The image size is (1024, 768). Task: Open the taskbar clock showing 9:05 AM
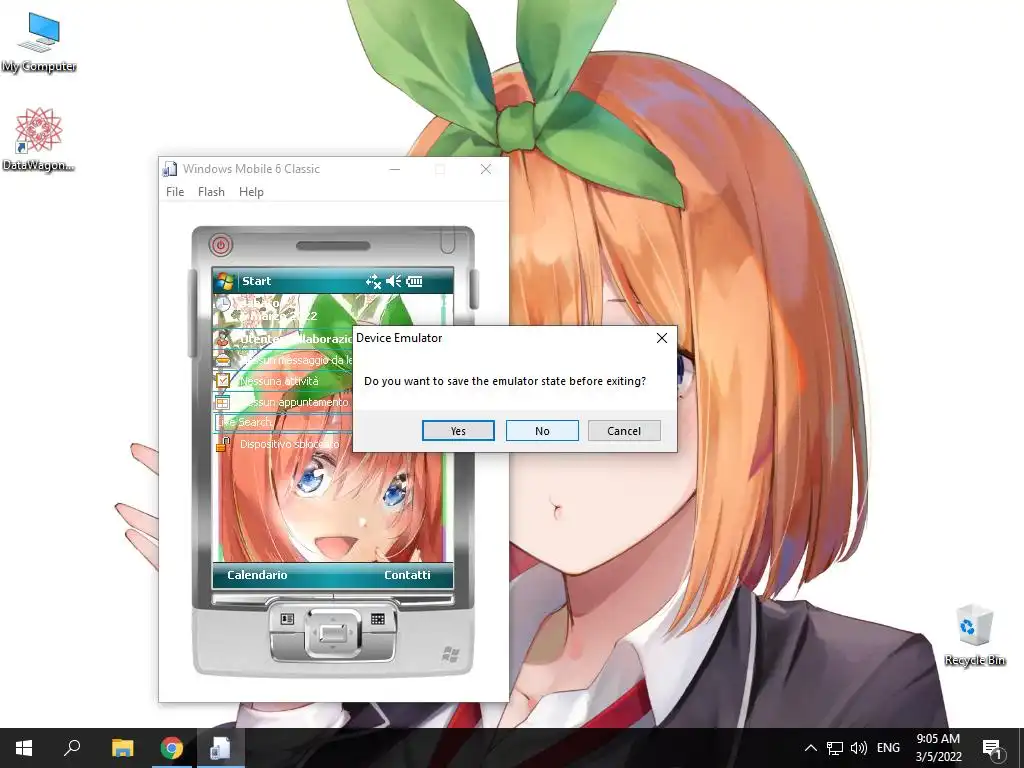(x=938, y=748)
